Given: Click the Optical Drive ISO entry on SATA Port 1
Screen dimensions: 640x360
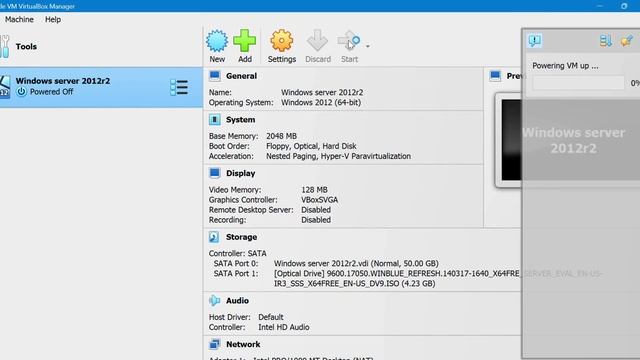Looking at the screenshot, I should tap(438, 278).
